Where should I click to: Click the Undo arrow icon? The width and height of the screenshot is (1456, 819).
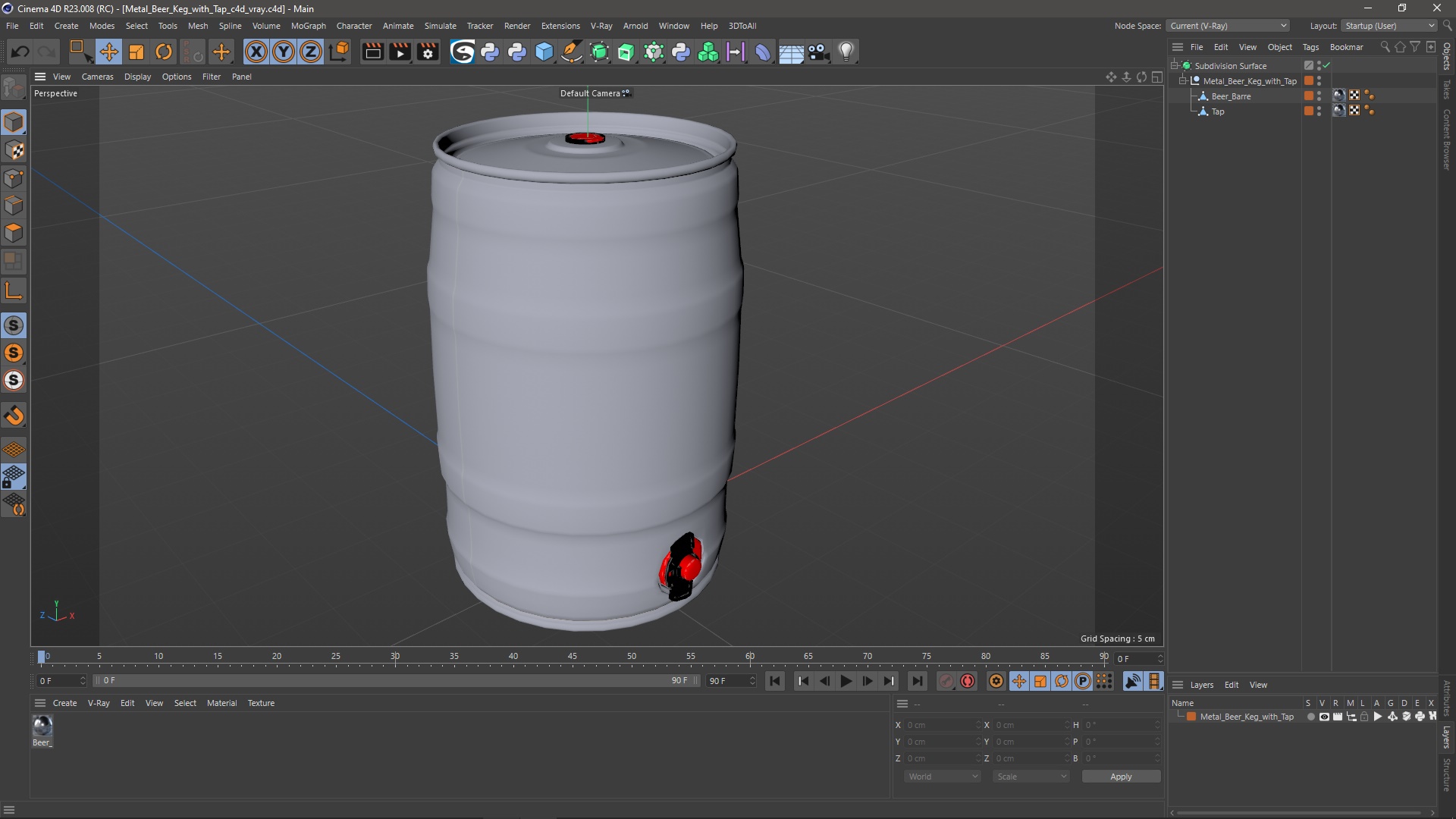click(20, 52)
